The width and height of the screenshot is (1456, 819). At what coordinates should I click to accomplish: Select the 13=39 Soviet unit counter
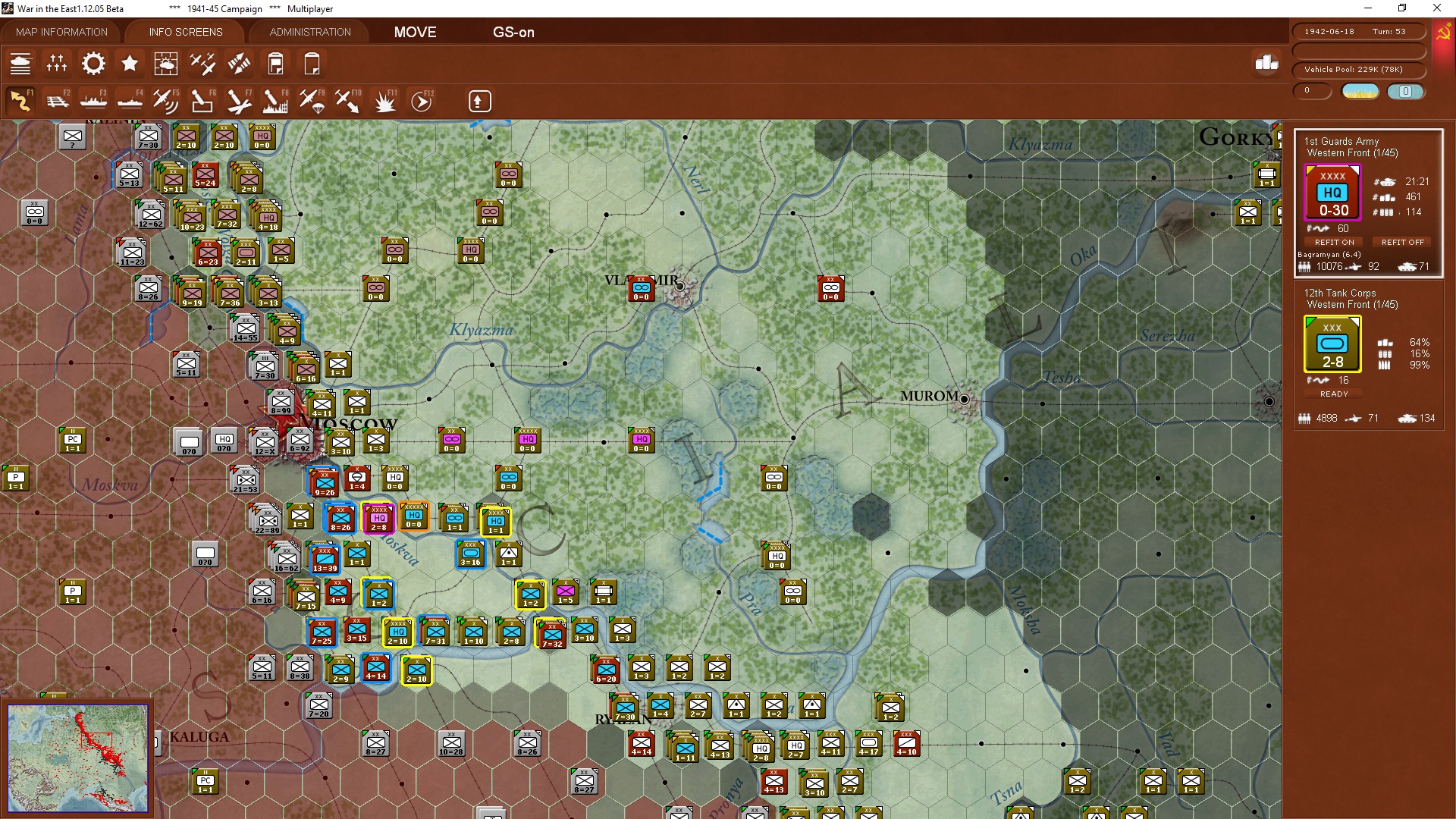[325, 560]
